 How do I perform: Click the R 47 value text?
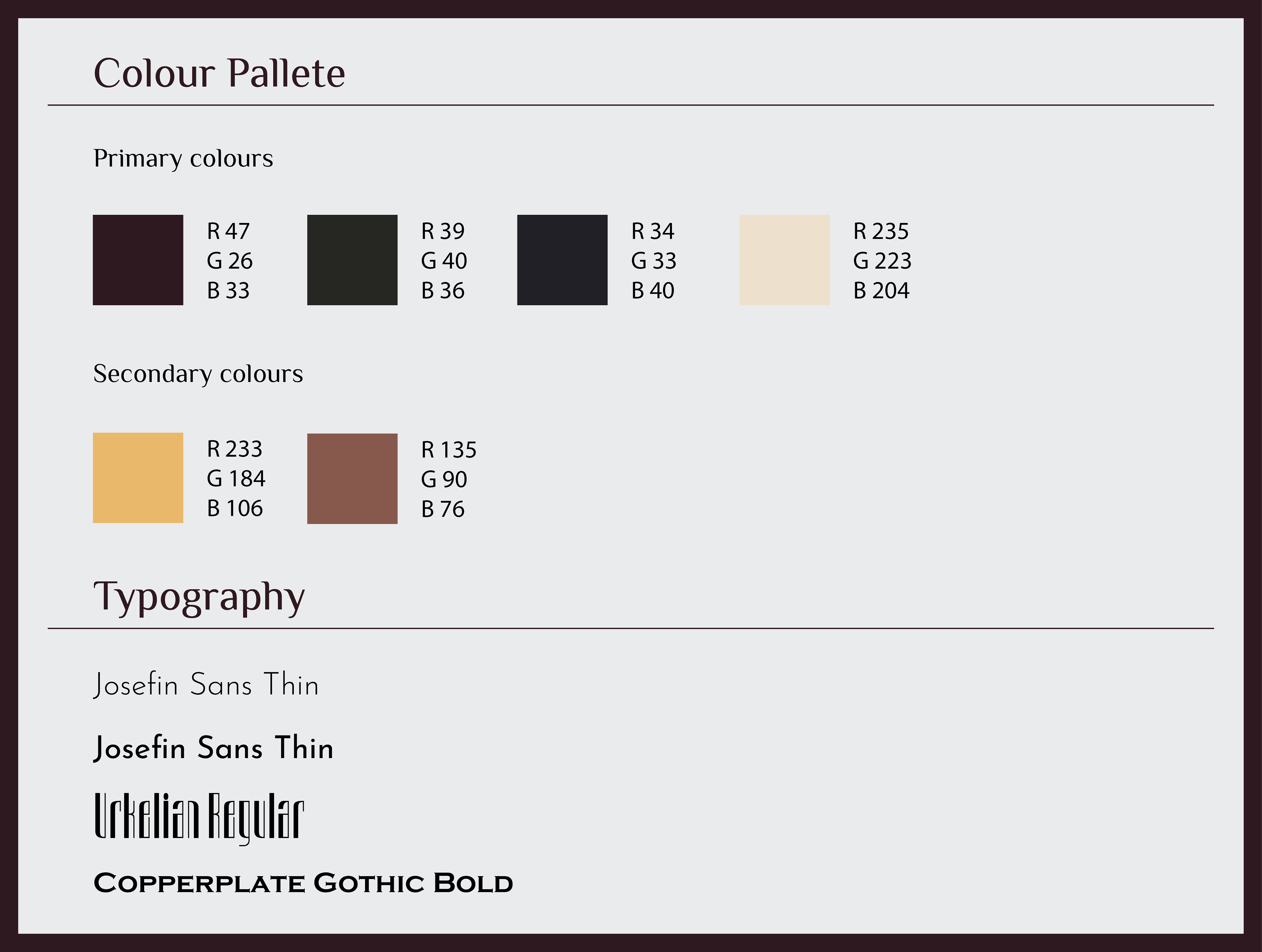(x=228, y=231)
